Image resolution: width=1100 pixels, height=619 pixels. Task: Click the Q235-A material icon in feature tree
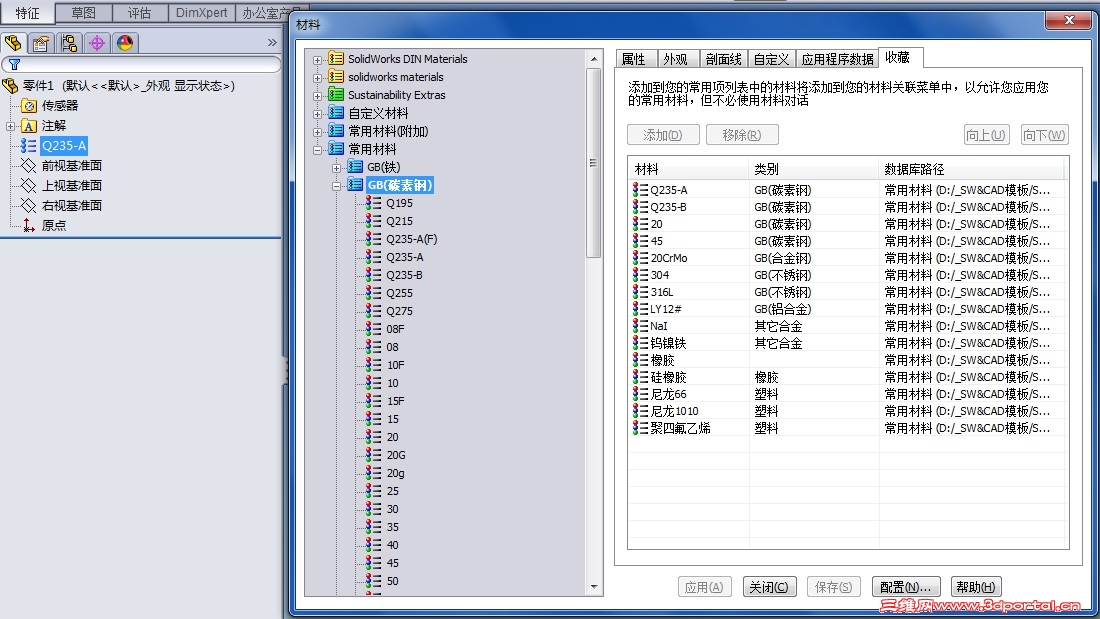pos(29,145)
